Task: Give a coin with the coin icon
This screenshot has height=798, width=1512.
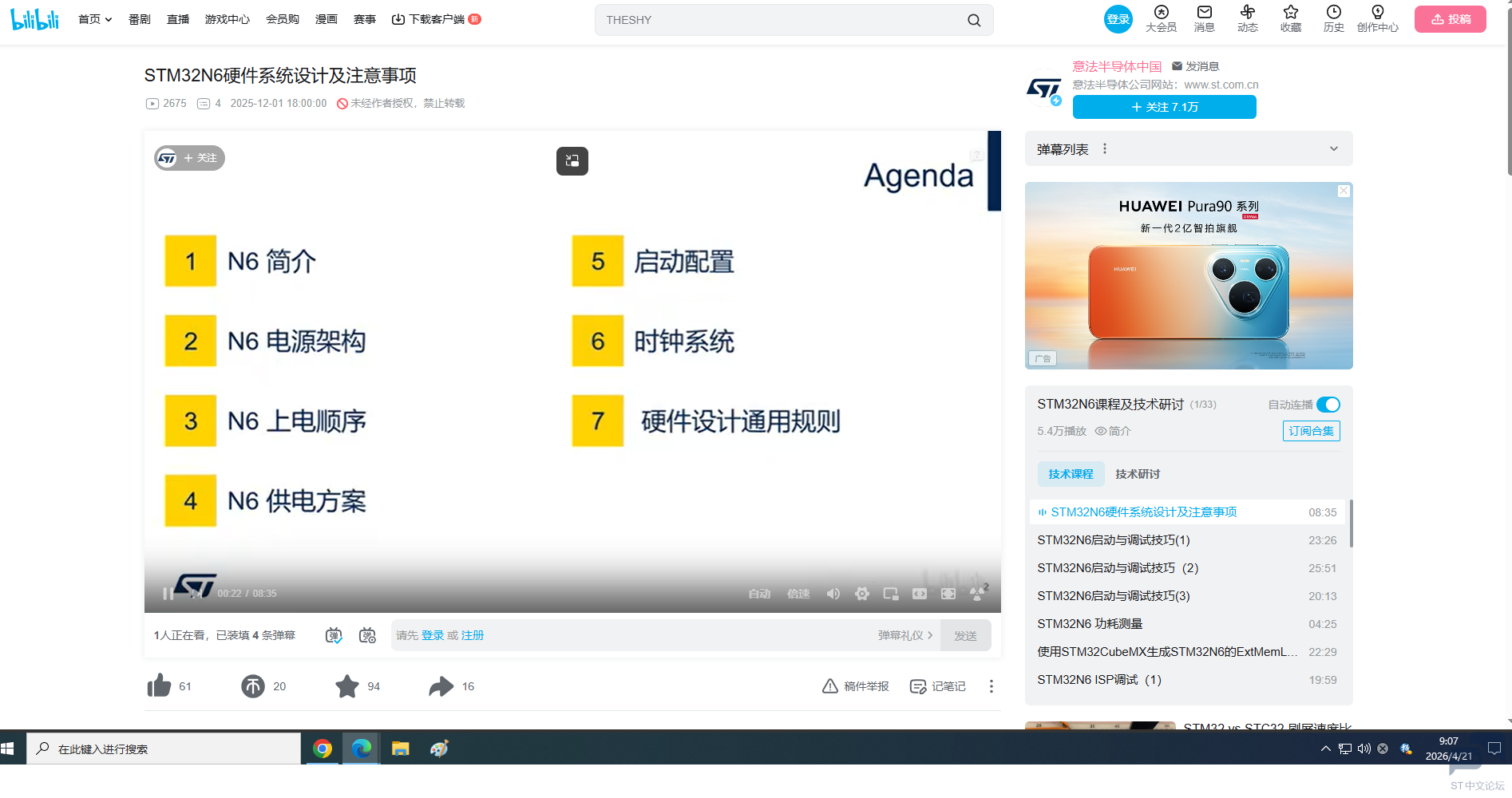Action: [x=253, y=686]
